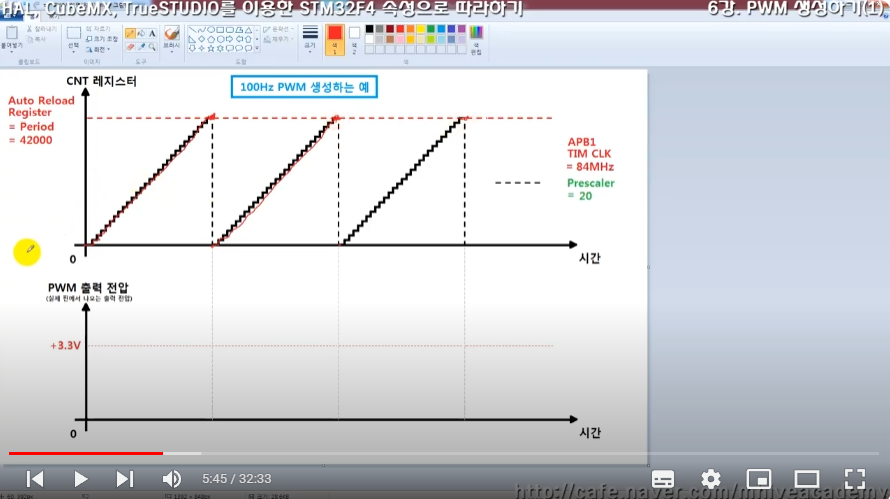Choose the Eraser tool
Image resolution: width=890 pixels, height=499 pixels.
[x=130, y=46]
